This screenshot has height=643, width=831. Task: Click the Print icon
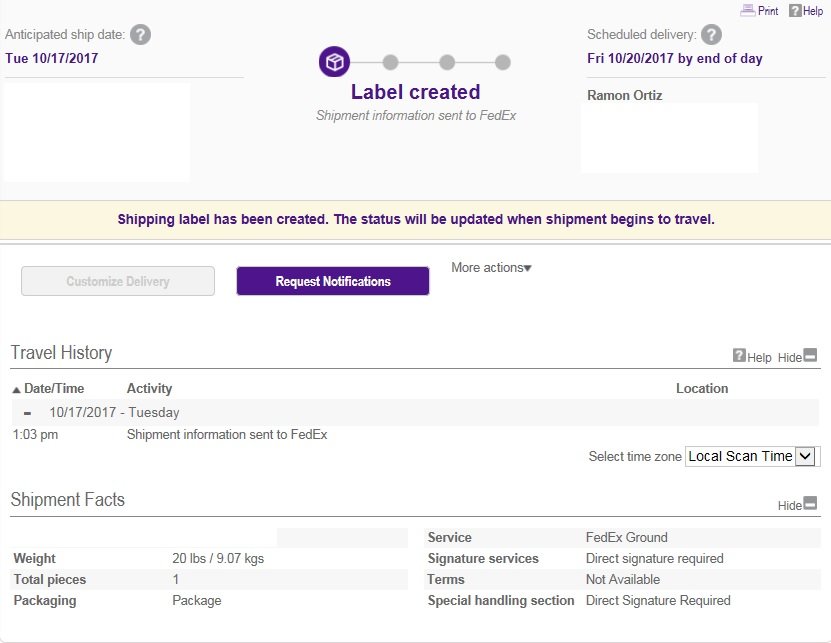[x=747, y=10]
